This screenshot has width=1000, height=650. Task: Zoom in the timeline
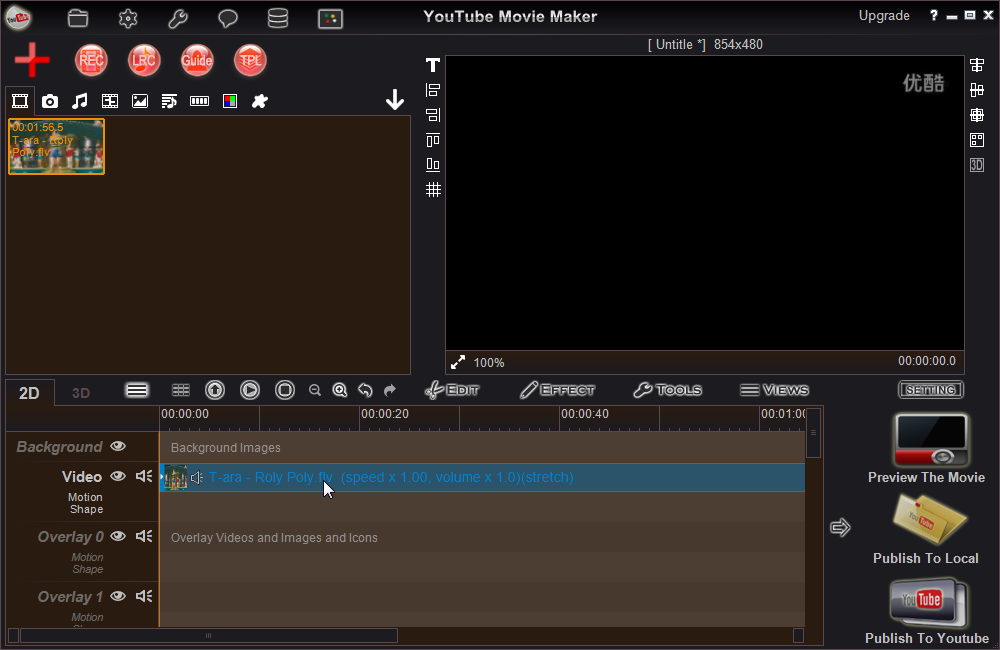(340, 390)
